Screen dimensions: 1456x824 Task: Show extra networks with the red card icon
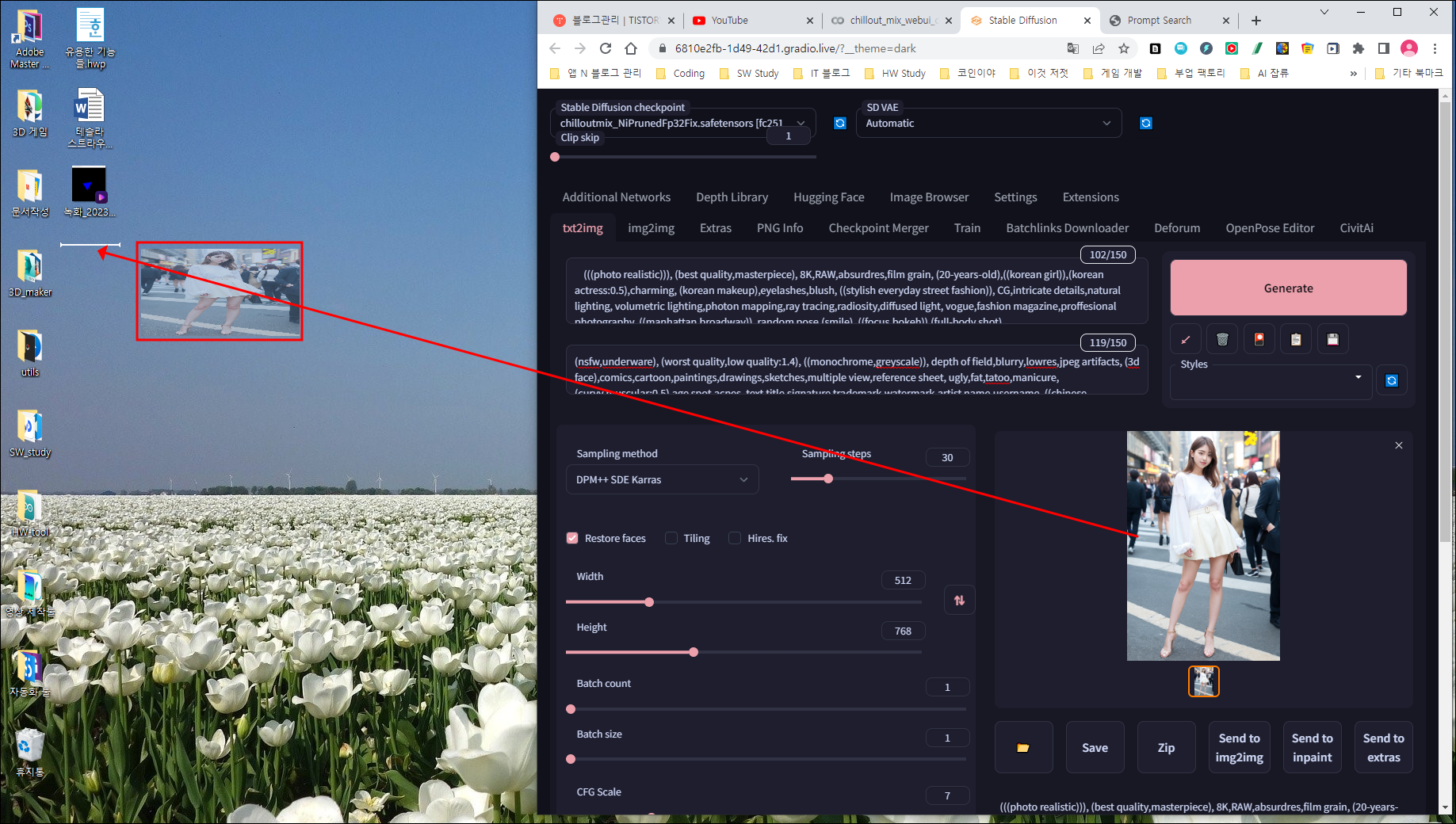pyautogui.click(x=1259, y=340)
